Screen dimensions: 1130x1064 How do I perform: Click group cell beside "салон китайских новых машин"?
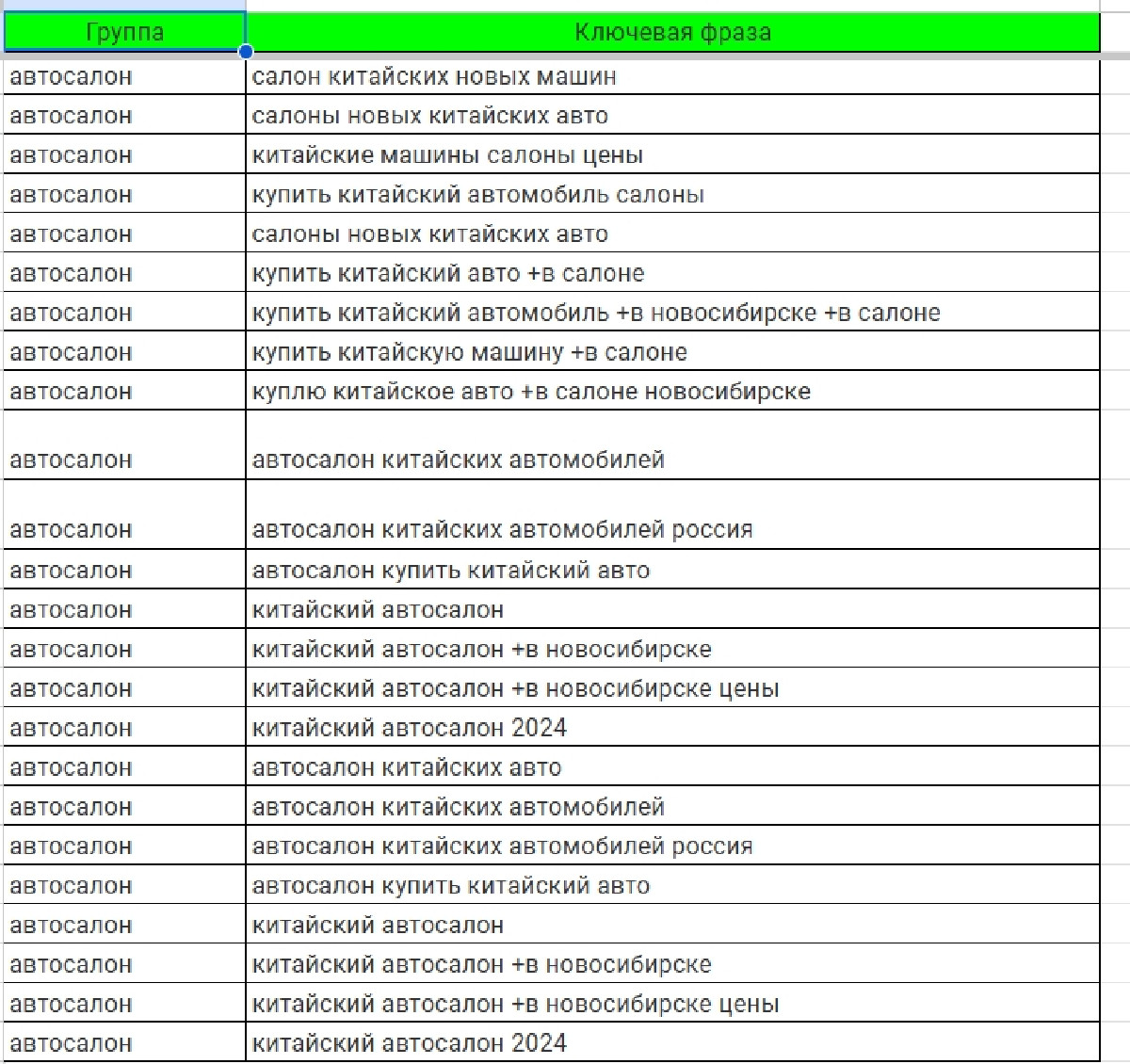(124, 76)
